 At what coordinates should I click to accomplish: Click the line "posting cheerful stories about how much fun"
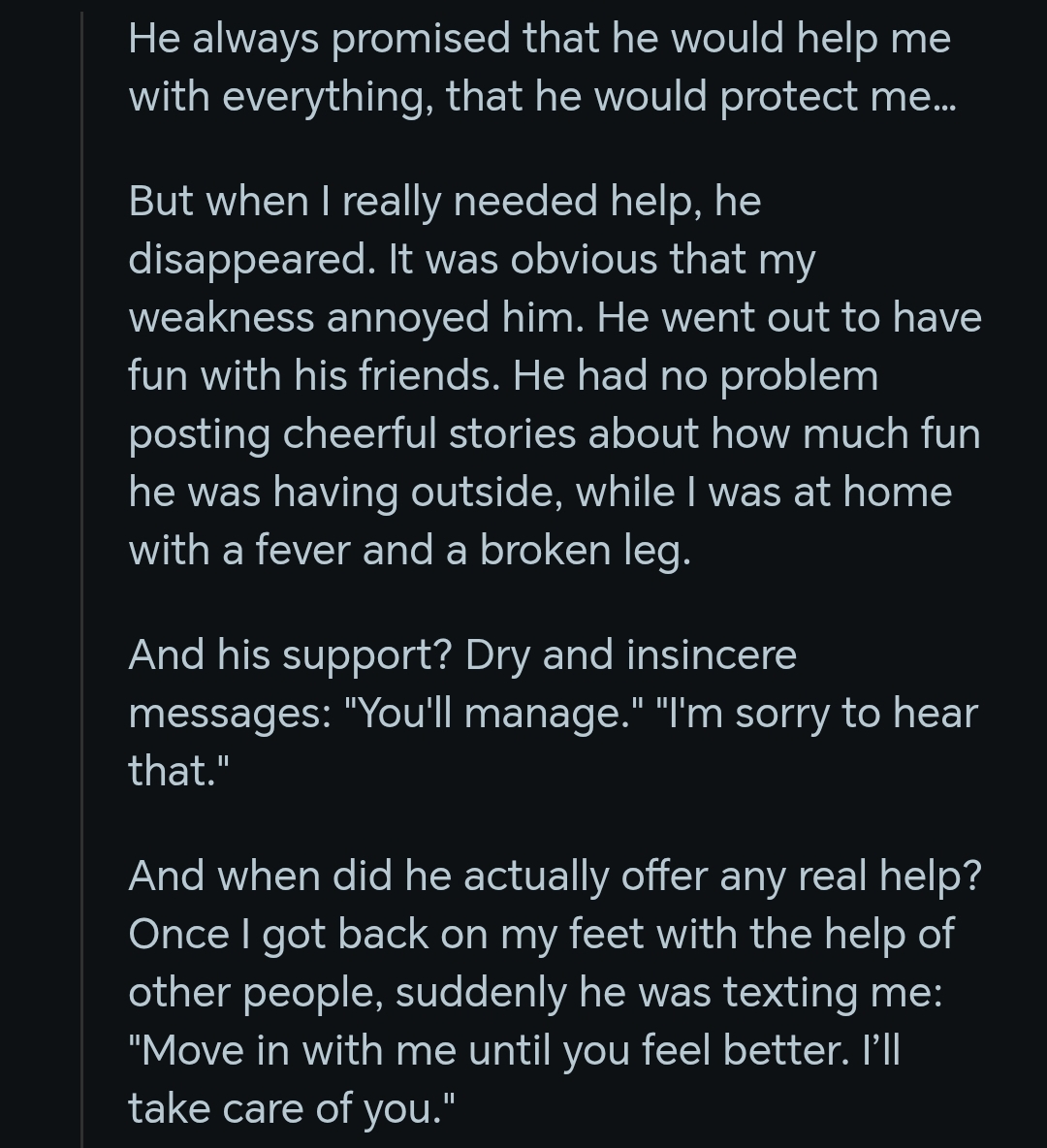tap(555, 433)
